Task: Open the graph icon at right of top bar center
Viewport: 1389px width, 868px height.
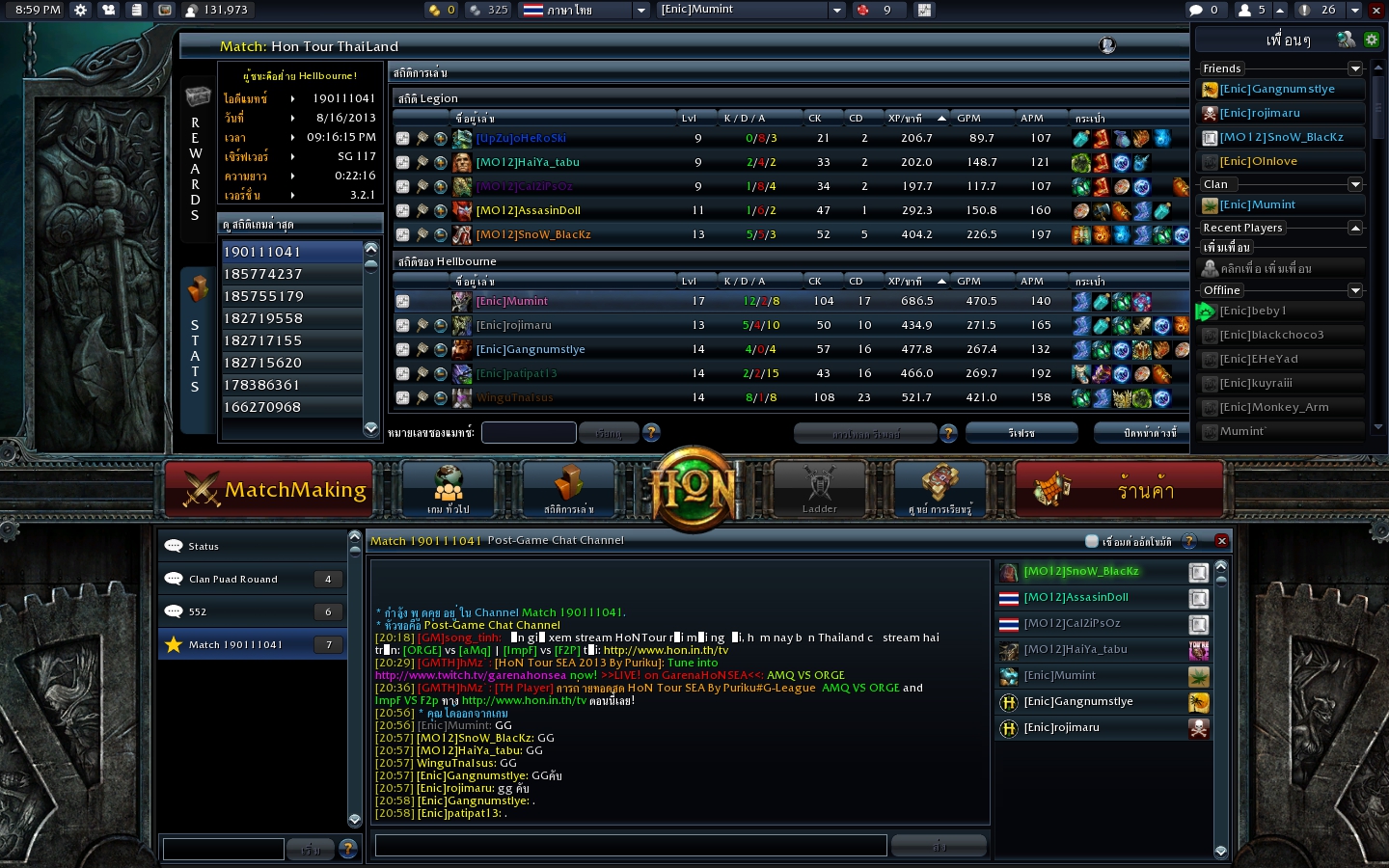Action: 924,10
